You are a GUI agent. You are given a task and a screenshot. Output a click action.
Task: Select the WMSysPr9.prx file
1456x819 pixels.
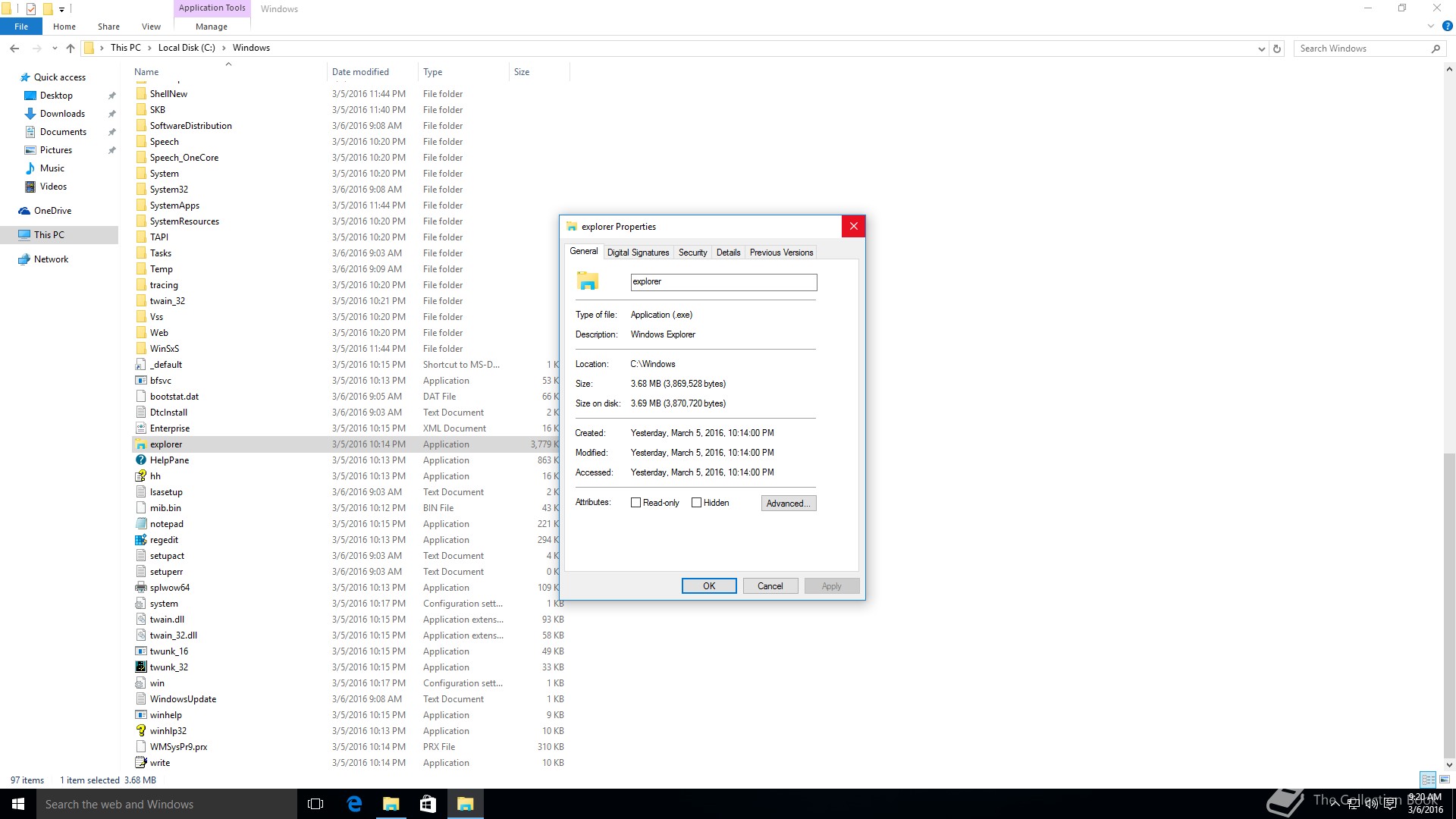coord(178,747)
